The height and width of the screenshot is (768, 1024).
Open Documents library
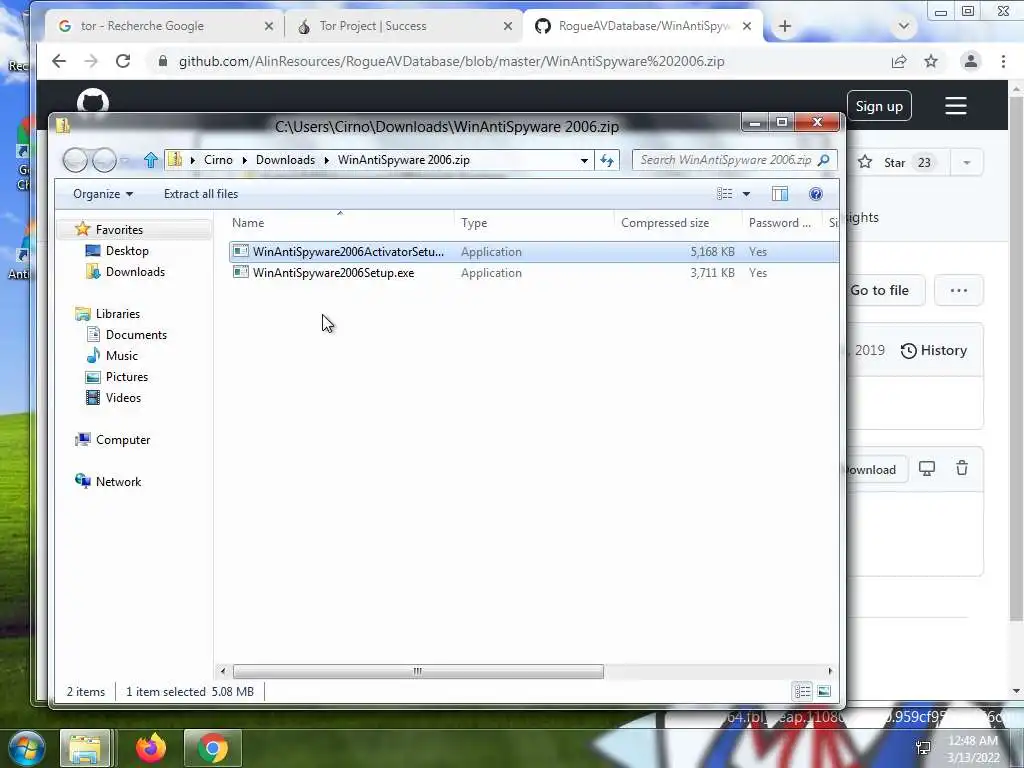[x=136, y=334]
